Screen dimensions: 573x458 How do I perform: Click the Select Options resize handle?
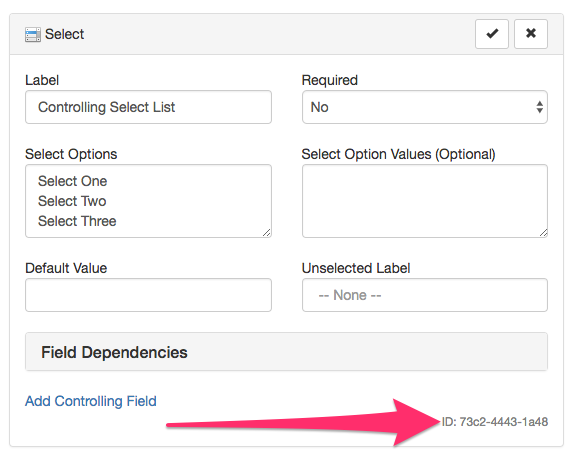(x=267, y=233)
